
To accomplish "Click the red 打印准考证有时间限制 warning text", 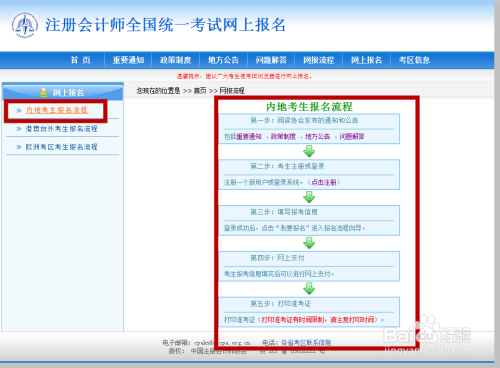I will point(317,320).
